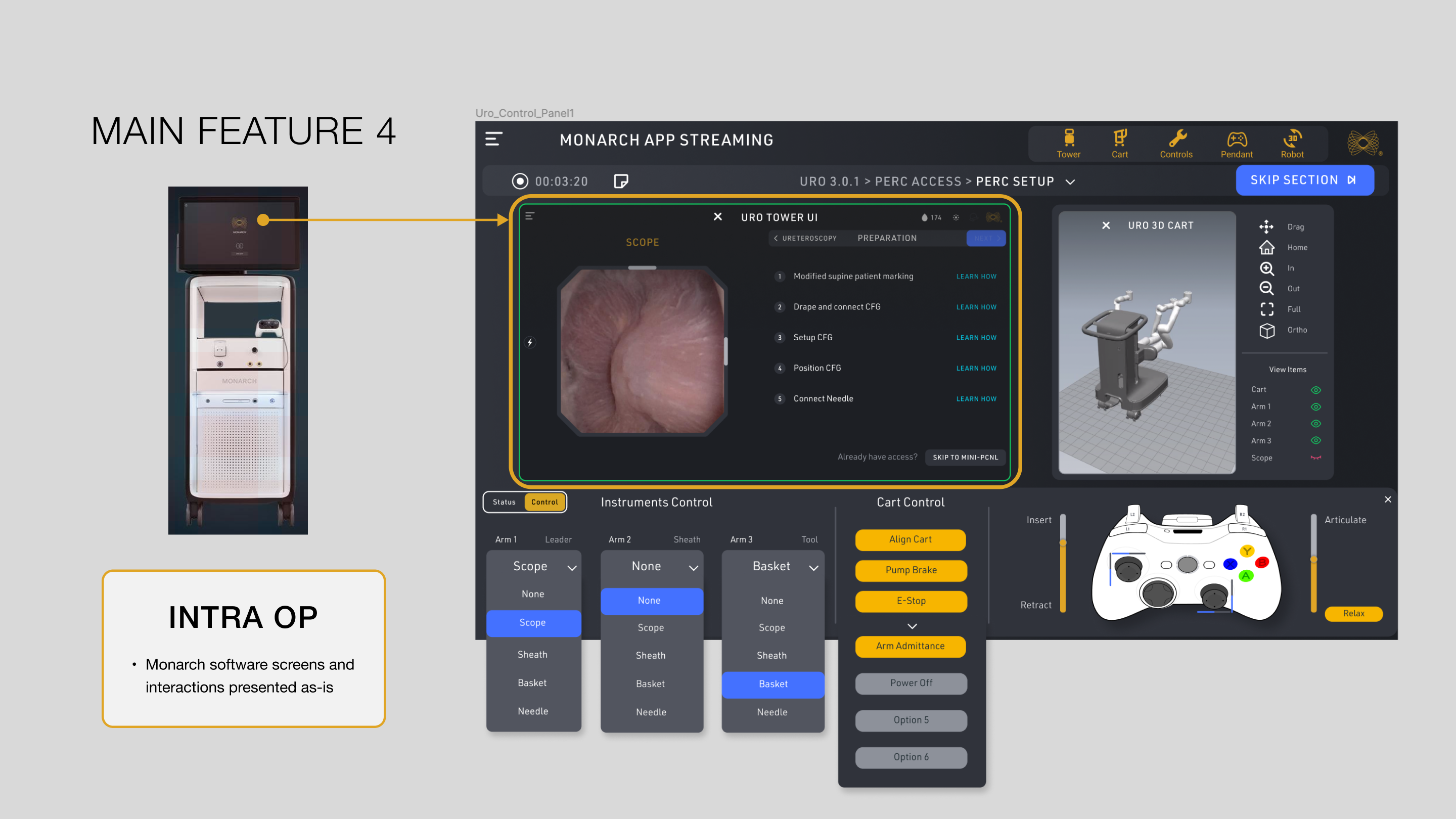
Task: Open the Controls wrench panel
Action: click(1176, 144)
